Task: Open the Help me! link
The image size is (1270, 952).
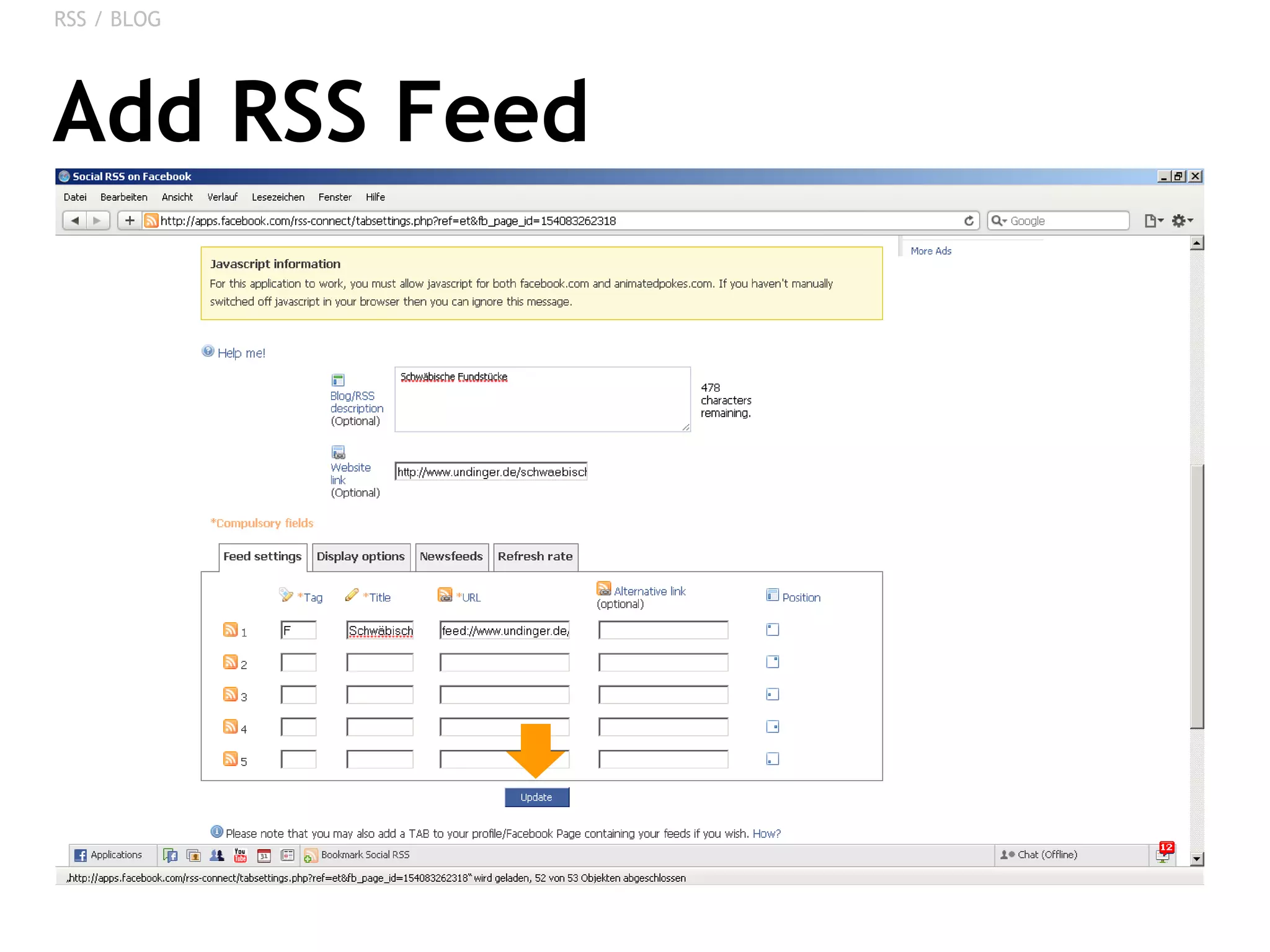Action: click(x=241, y=353)
